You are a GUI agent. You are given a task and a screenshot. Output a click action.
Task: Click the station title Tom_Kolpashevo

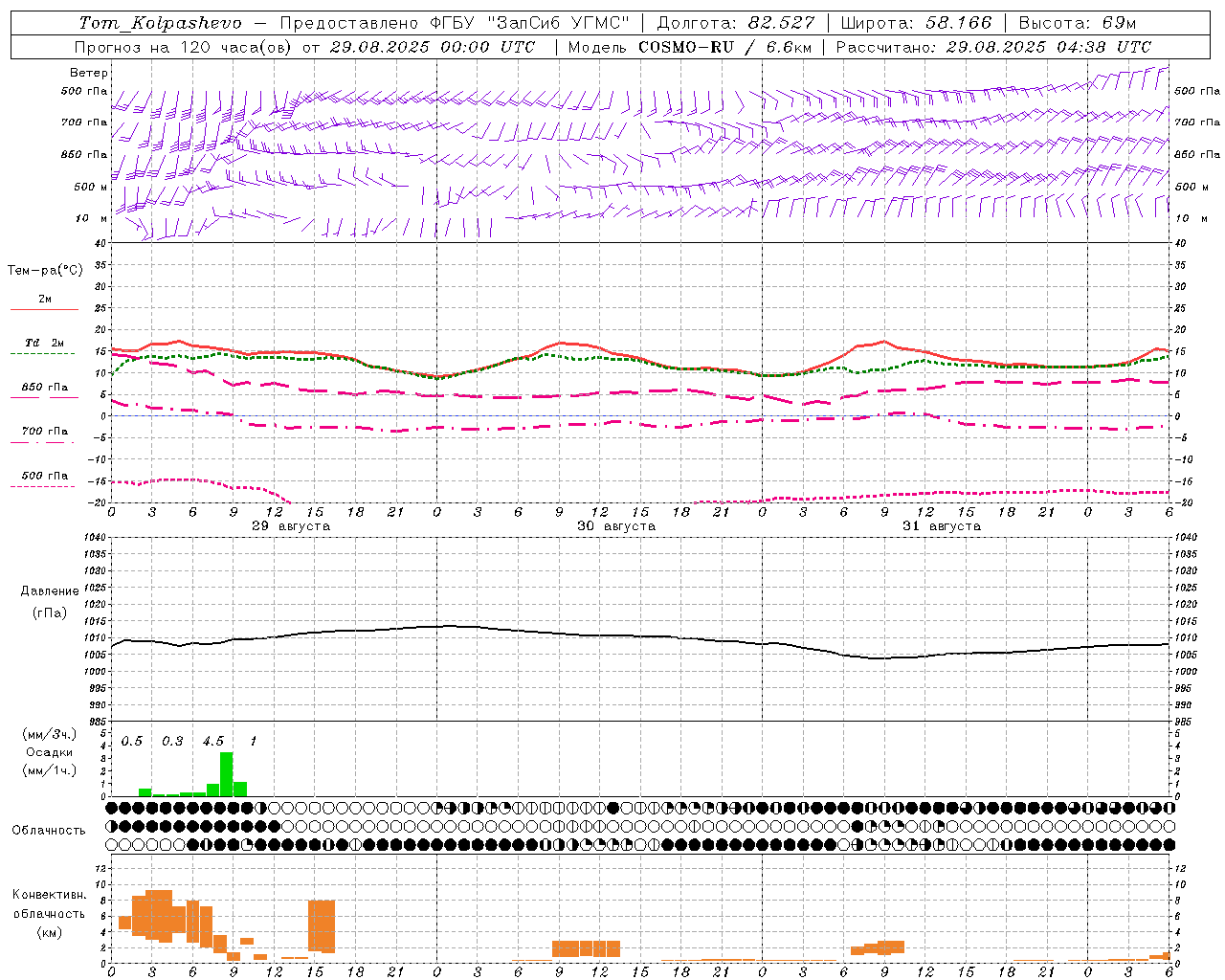tap(161, 23)
